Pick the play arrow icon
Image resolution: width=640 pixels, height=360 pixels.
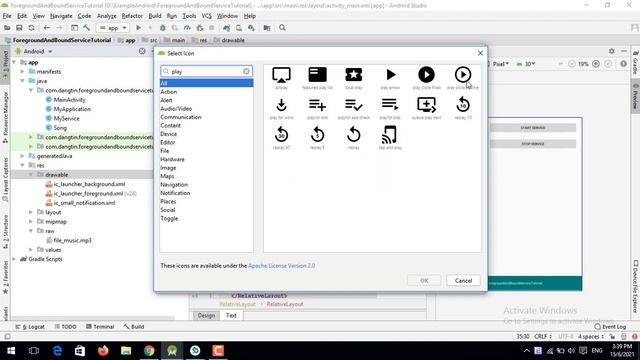point(390,75)
